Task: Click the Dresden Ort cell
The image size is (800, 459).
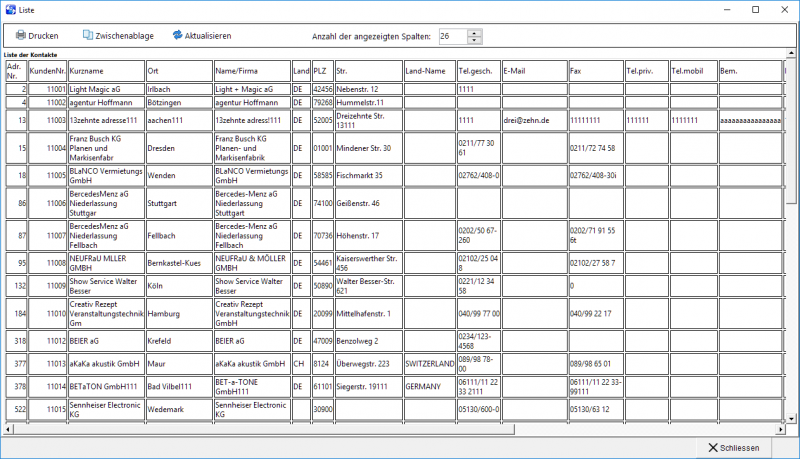Action: [x=179, y=148]
